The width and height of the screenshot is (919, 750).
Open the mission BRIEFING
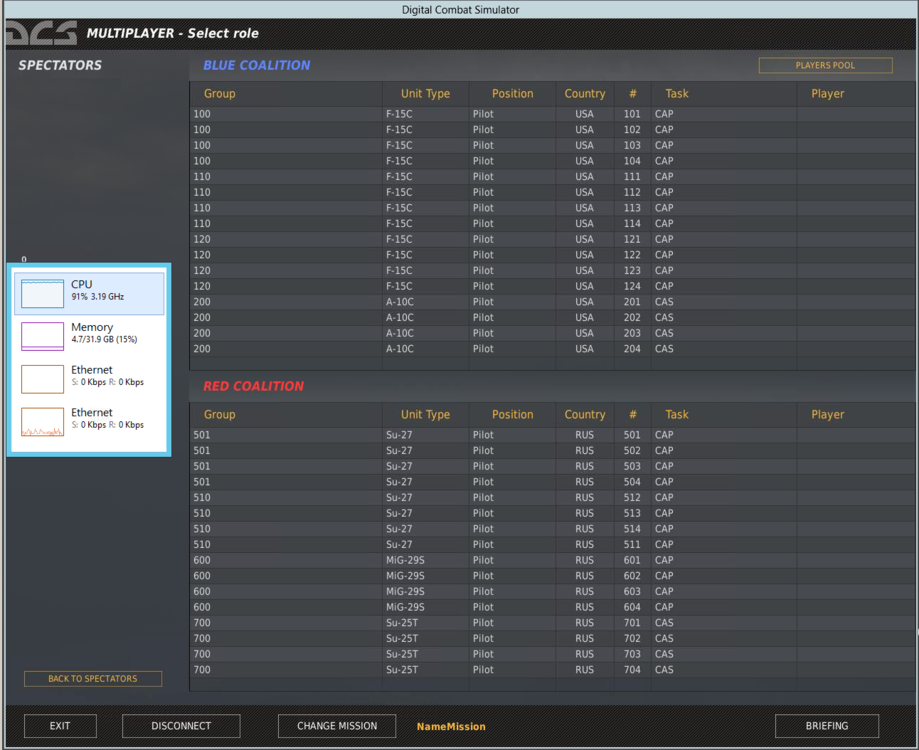pos(826,726)
